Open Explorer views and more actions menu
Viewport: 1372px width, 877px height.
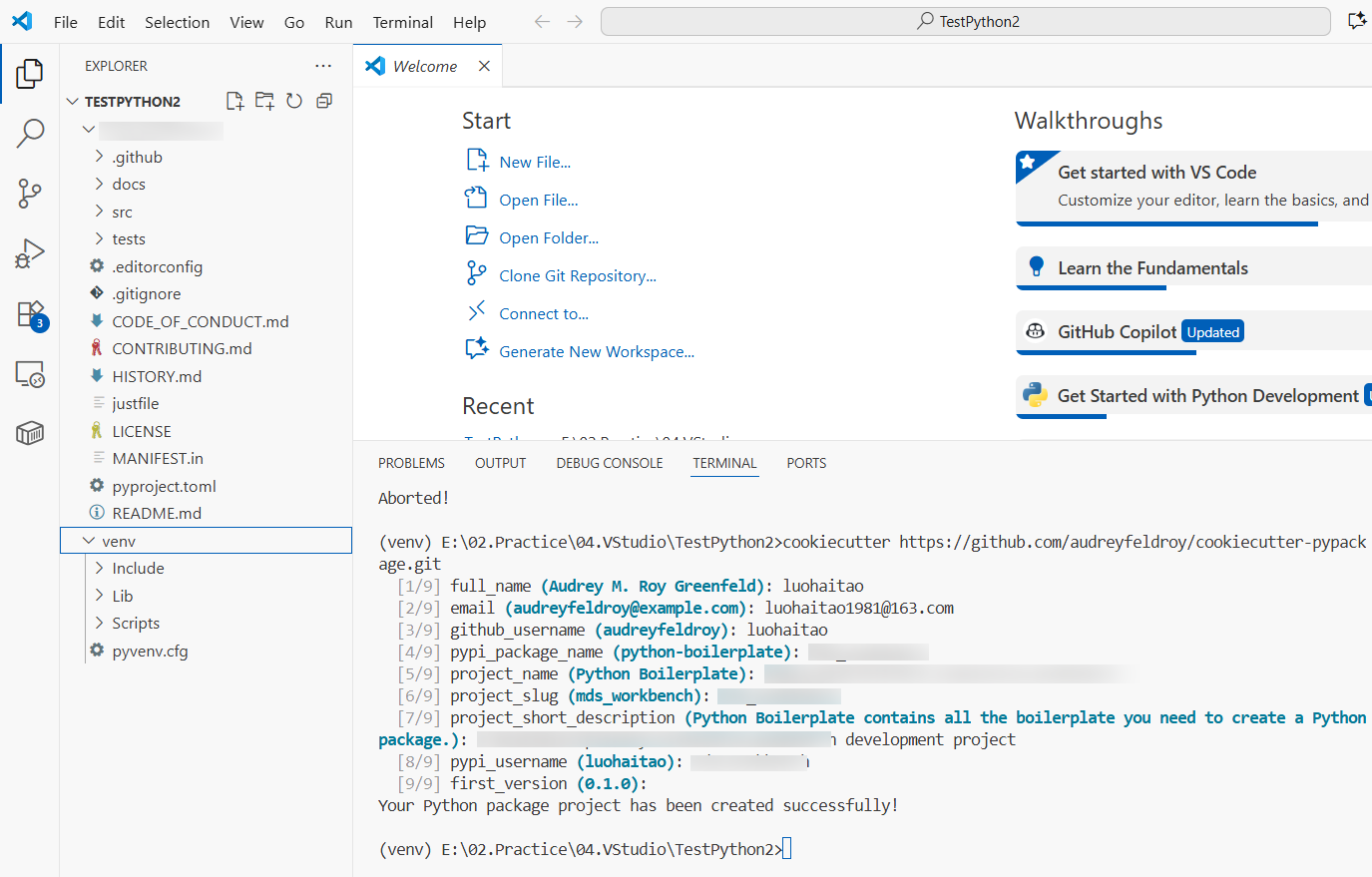(x=323, y=66)
